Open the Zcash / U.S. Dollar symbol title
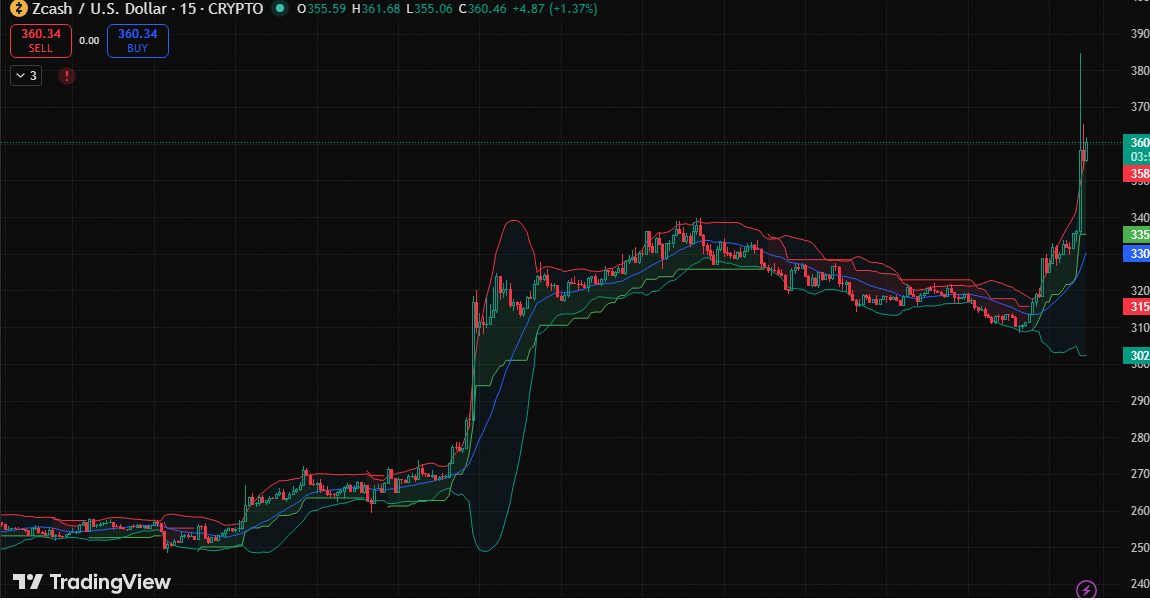Viewport: 1150px width, 600px height. (x=147, y=9)
